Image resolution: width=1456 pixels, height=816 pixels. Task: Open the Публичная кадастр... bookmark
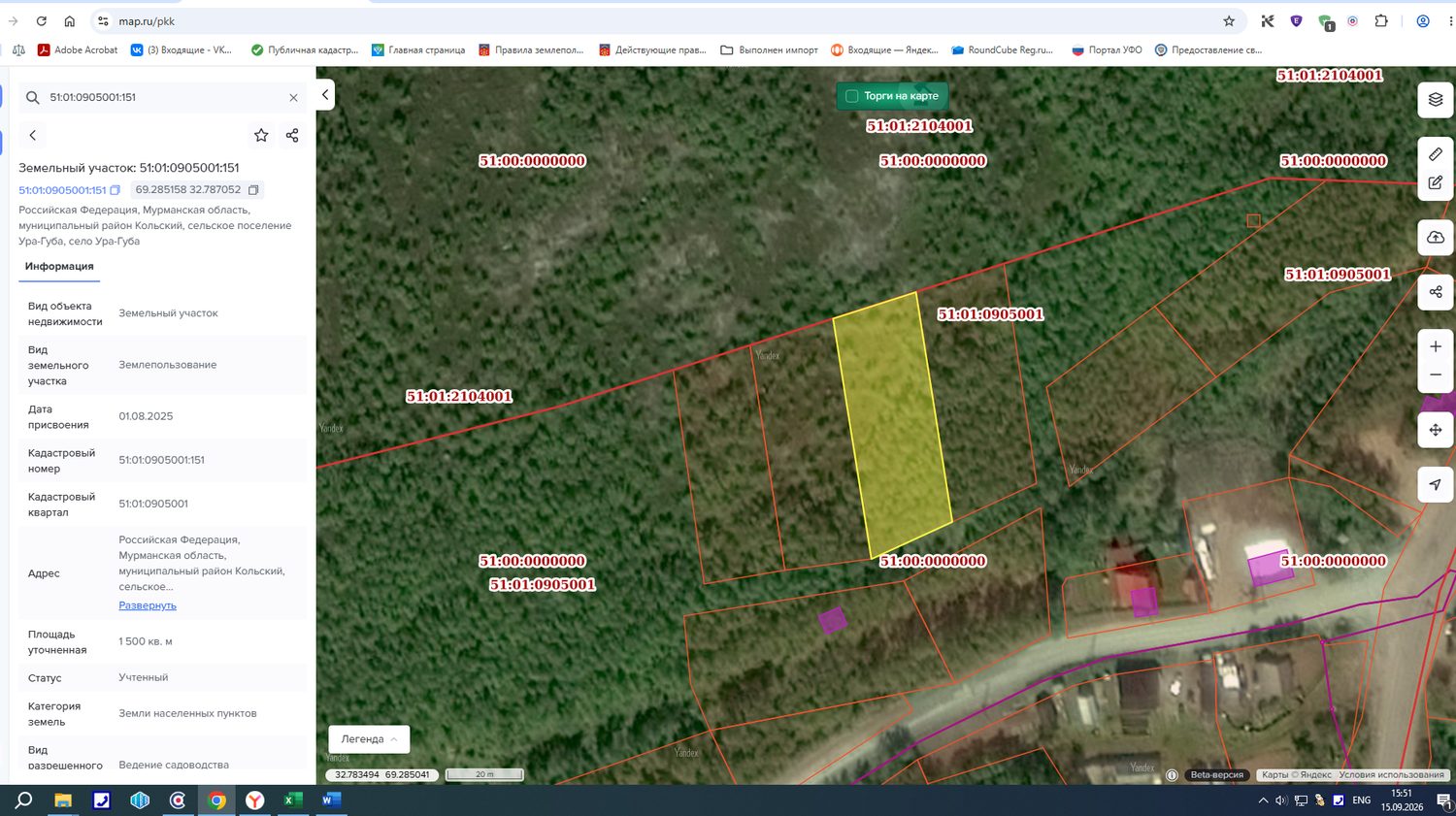305,49
